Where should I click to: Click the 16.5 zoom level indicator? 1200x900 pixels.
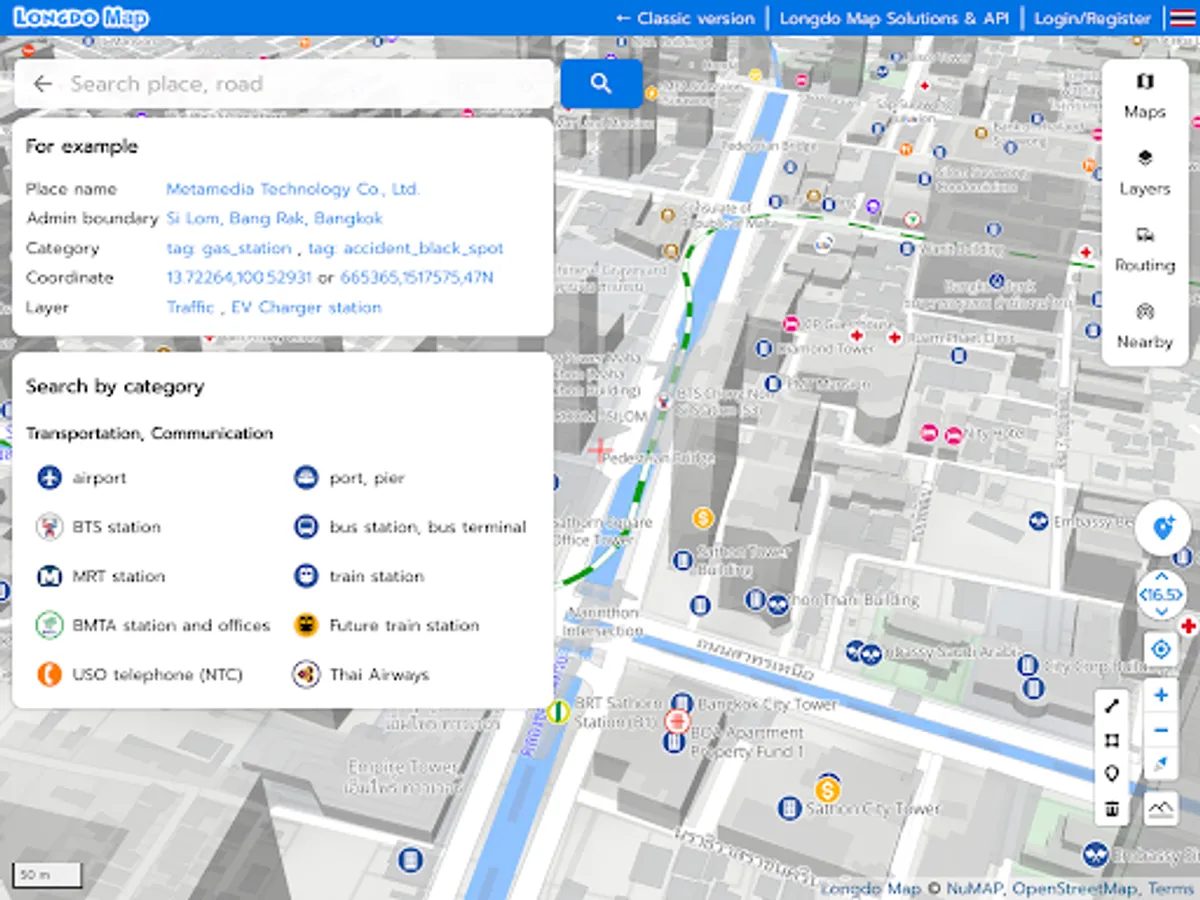(1161, 594)
